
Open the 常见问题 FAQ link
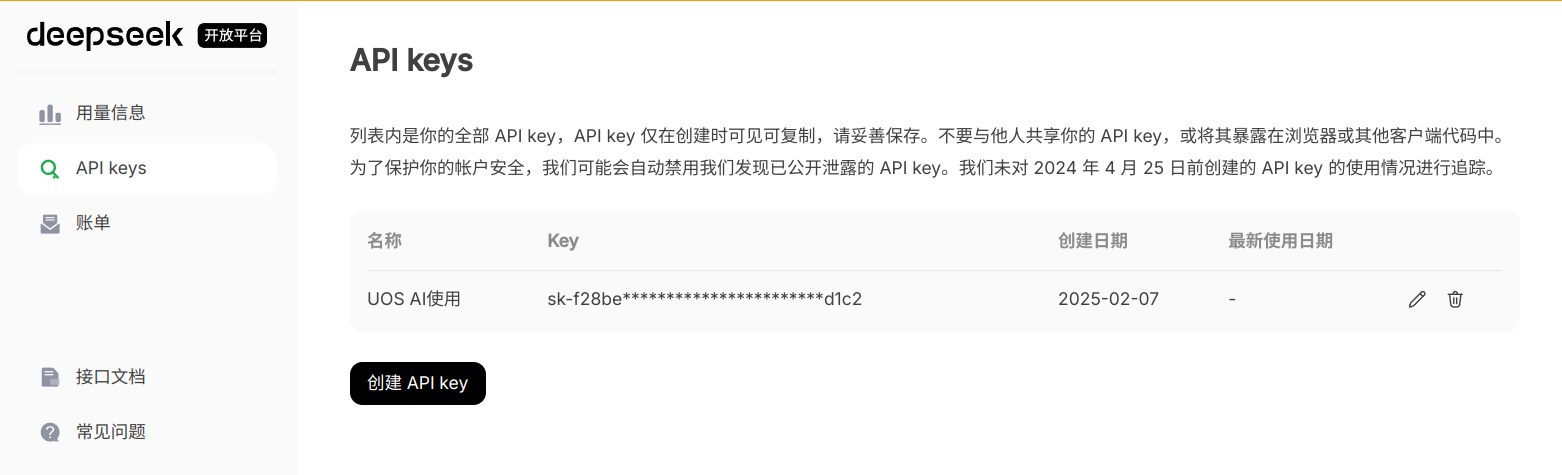pyautogui.click(x=147, y=433)
